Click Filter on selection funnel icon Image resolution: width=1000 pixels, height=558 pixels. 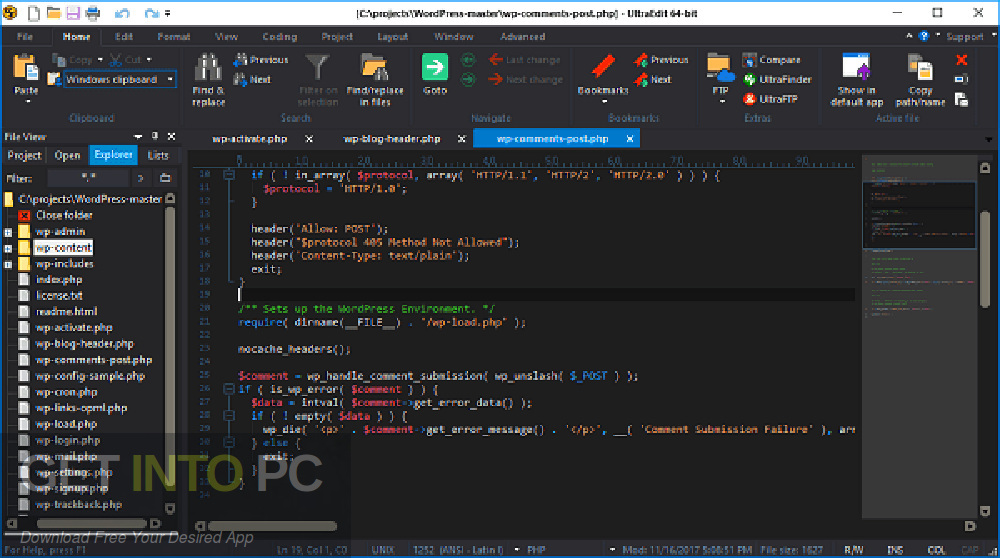pyautogui.click(x=317, y=69)
